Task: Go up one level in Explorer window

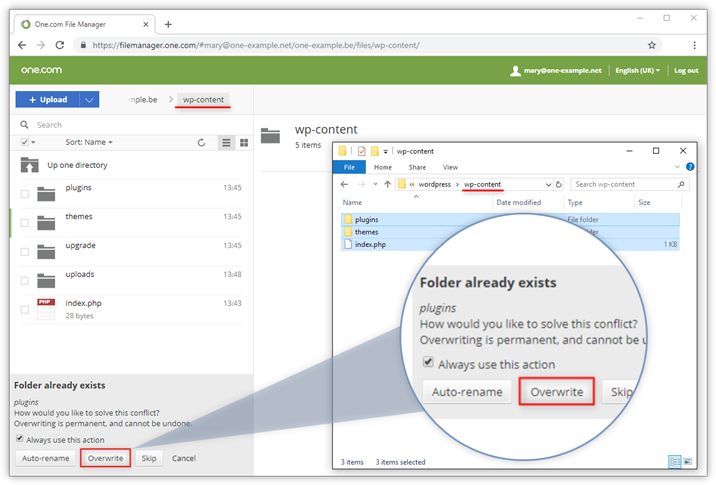Action: tap(387, 185)
